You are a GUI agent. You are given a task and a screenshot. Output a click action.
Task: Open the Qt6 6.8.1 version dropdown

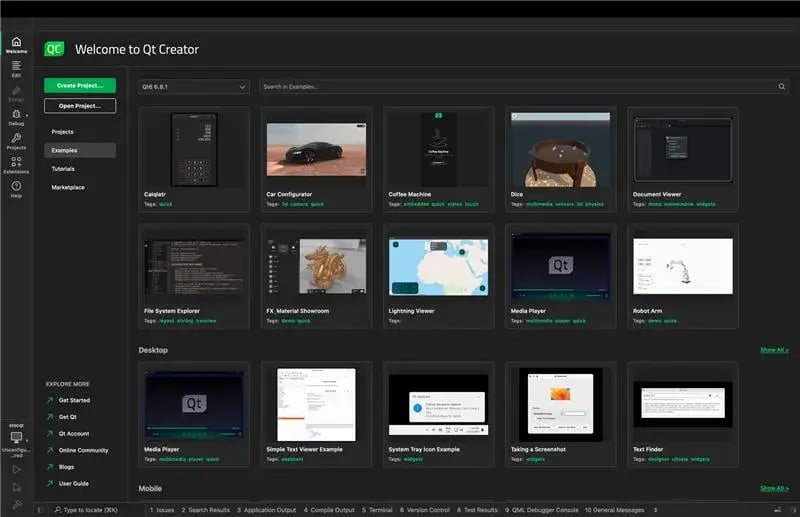194,87
